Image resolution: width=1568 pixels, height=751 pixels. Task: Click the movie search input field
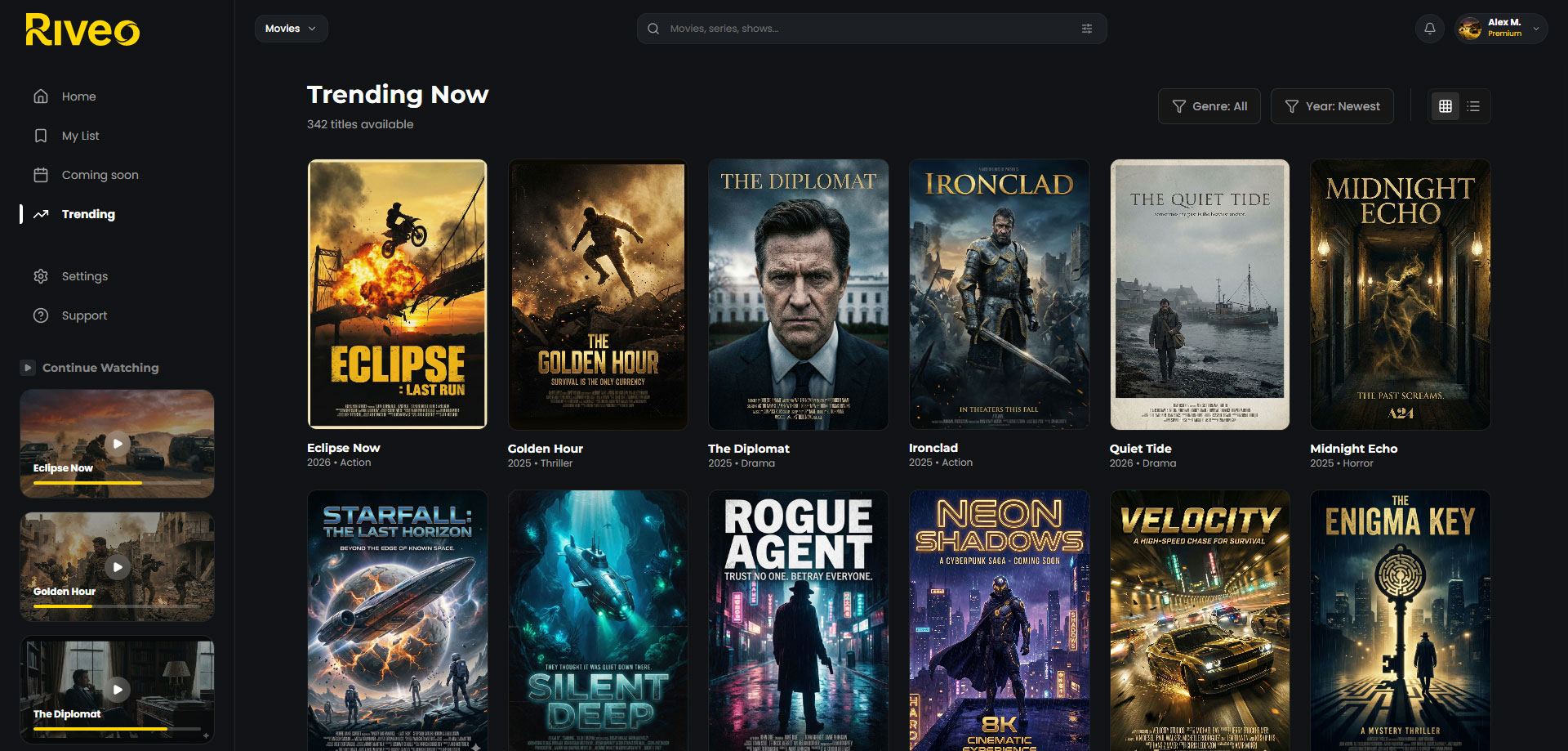pyautogui.click(x=866, y=29)
